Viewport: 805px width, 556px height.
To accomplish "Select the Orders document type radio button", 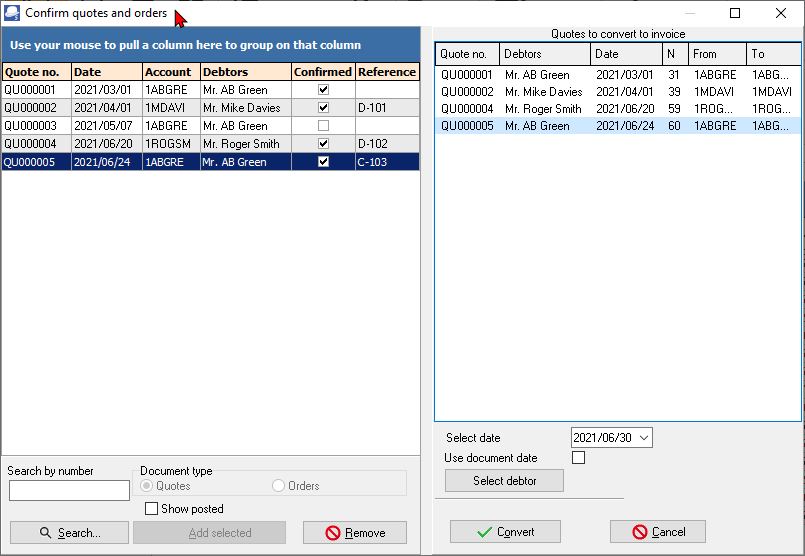I will (279, 486).
